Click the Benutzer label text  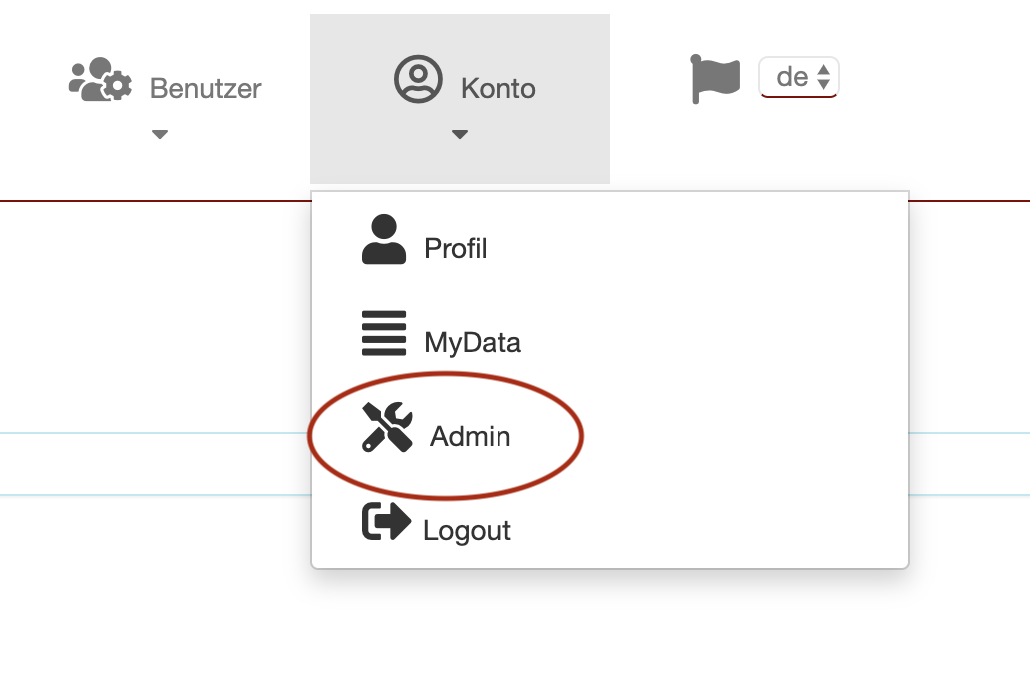pos(204,88)
